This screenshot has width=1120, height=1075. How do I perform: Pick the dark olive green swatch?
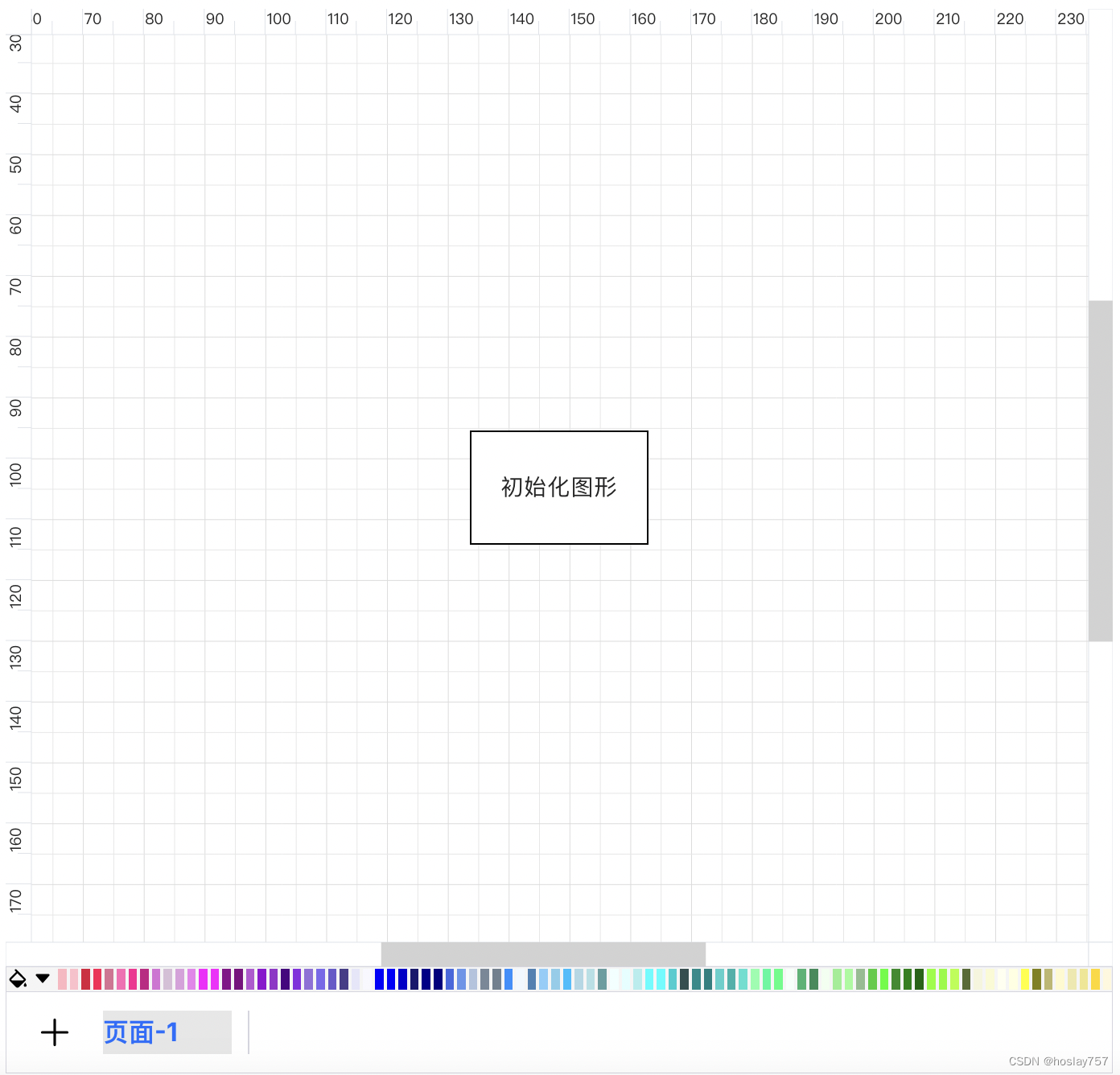pyautogui.click(x=966, y=979)
